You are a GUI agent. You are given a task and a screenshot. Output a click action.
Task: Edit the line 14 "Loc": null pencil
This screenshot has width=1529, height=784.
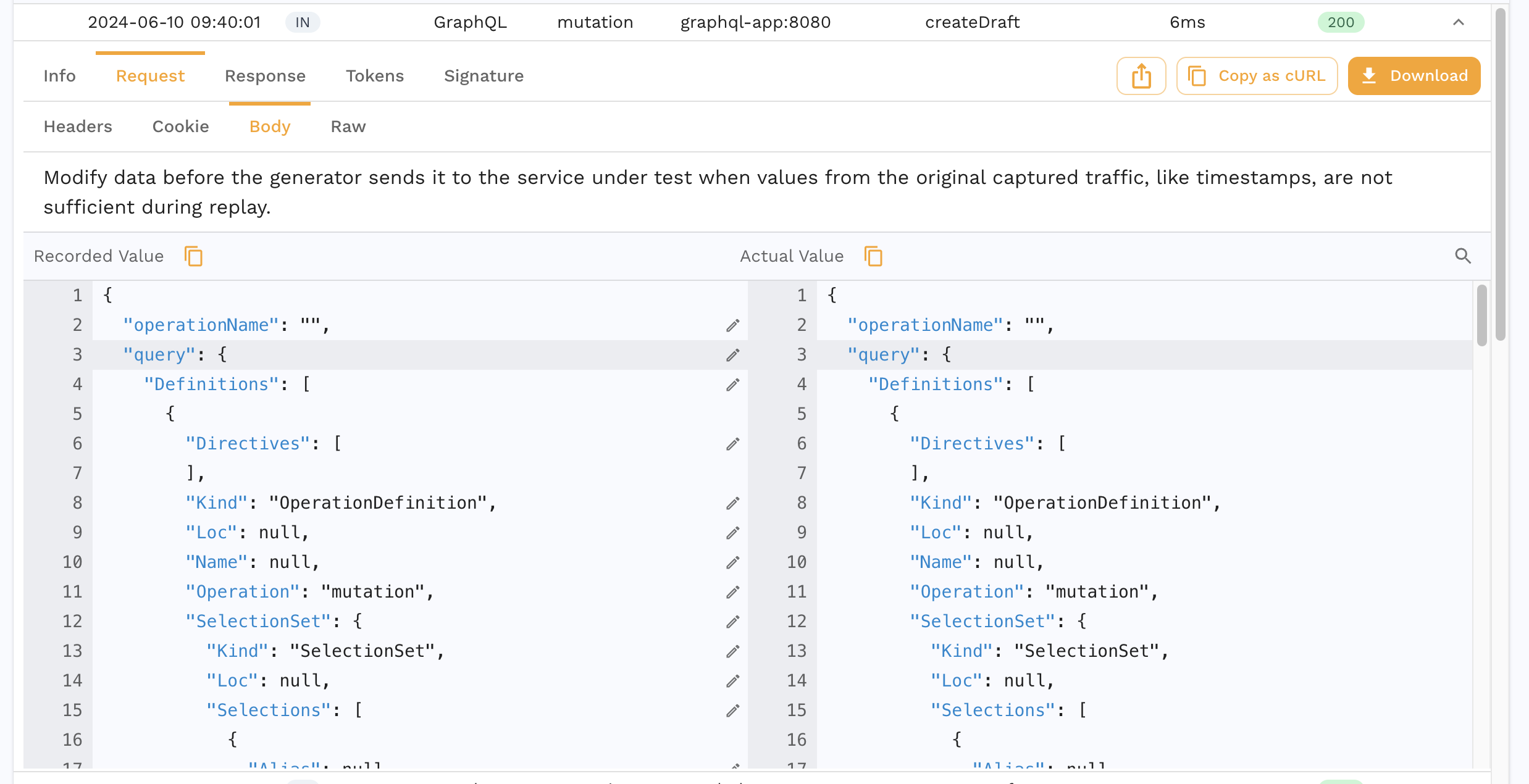click(x=733, y=681)
